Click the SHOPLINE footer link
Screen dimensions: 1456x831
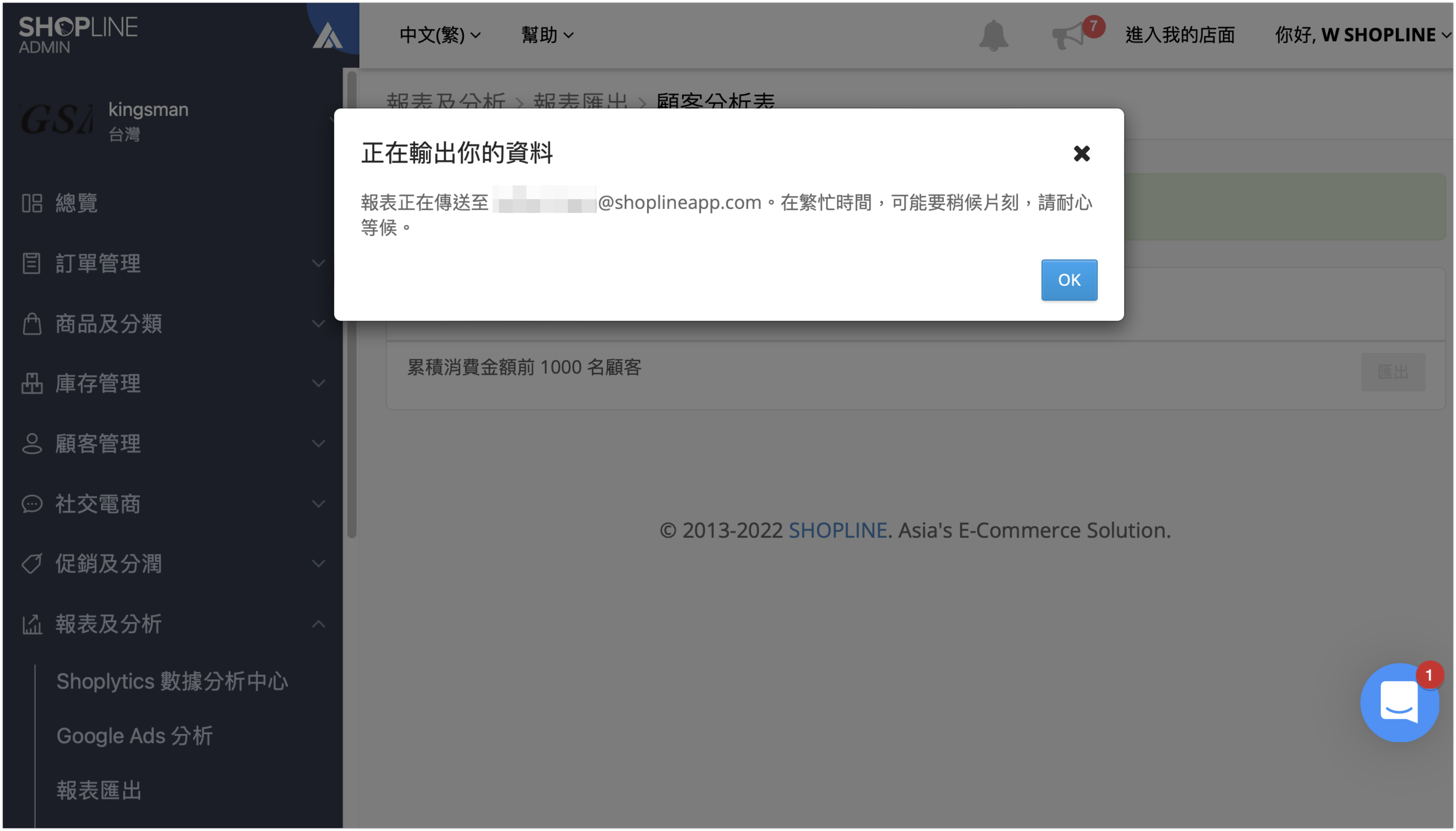click(838, 530)
